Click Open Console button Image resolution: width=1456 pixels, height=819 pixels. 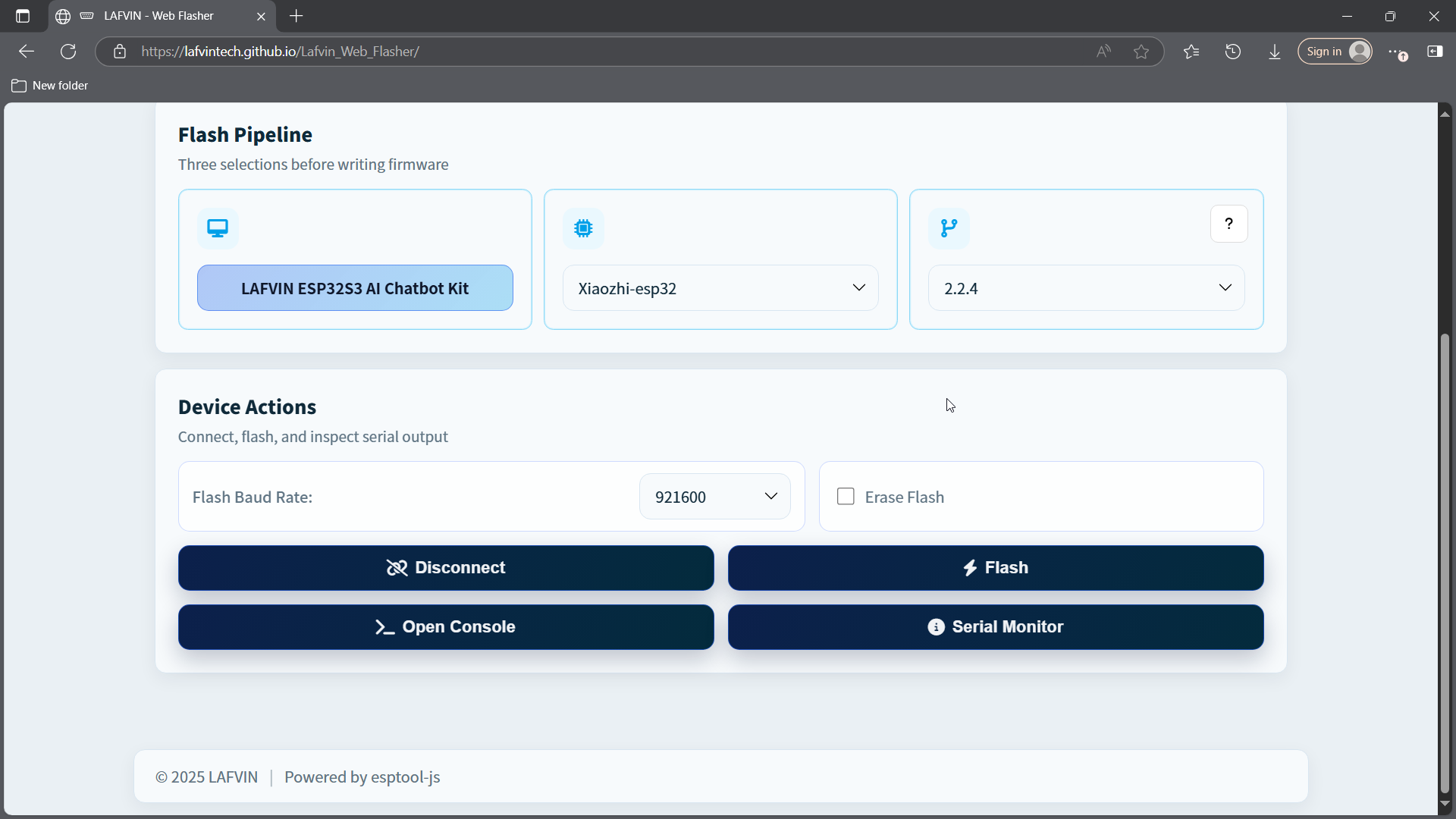click(x=446, y=627)
